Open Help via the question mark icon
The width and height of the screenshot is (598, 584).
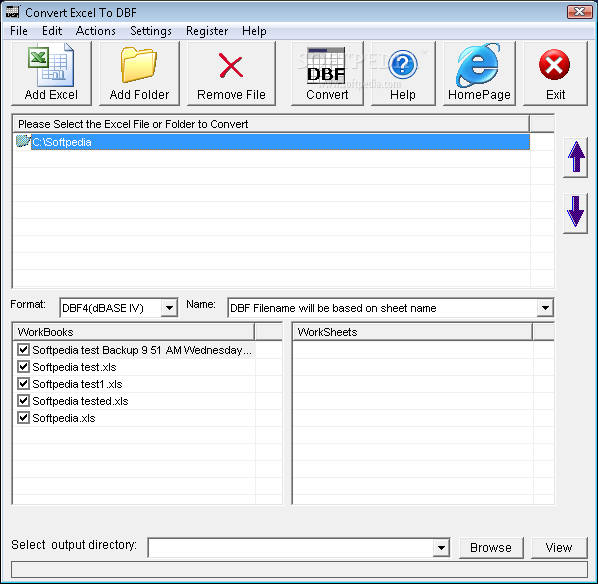click(403, 64)
